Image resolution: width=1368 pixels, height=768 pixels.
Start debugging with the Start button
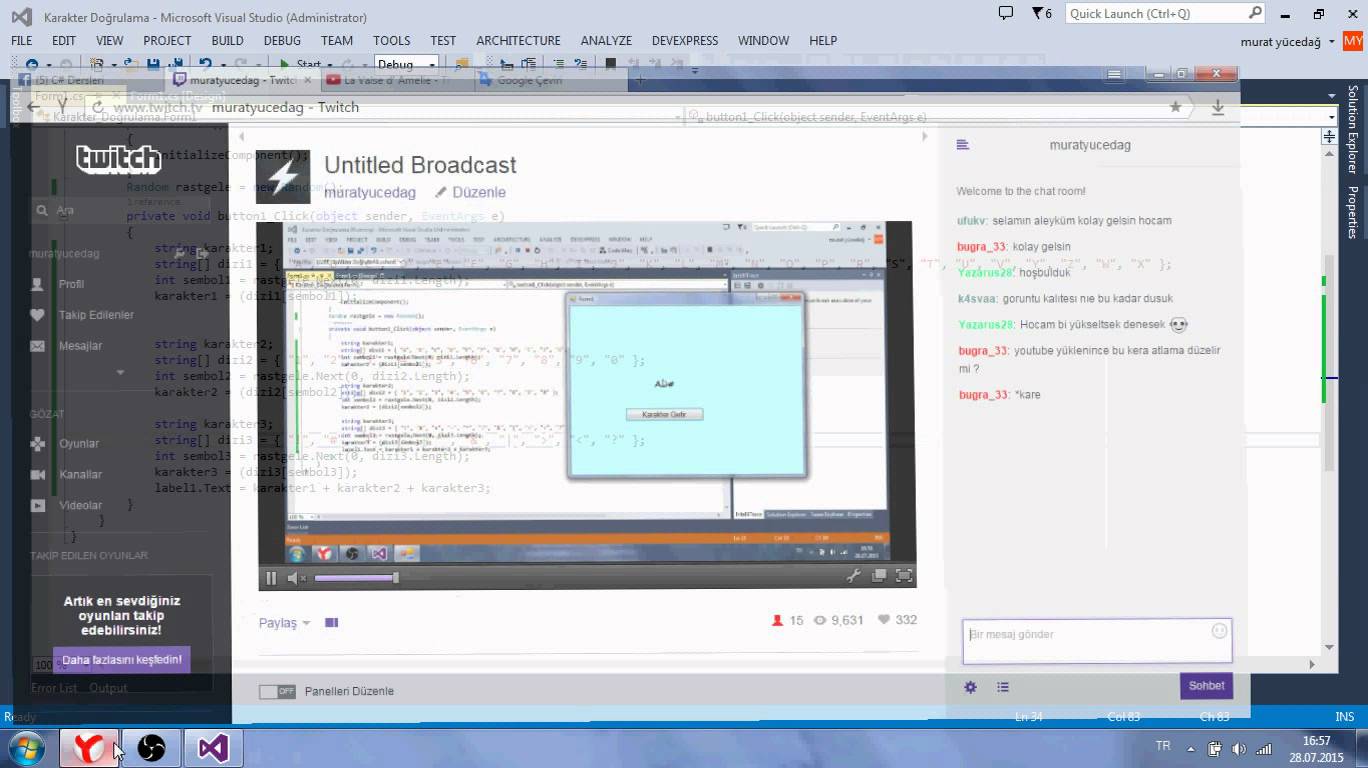click(302, 64)
